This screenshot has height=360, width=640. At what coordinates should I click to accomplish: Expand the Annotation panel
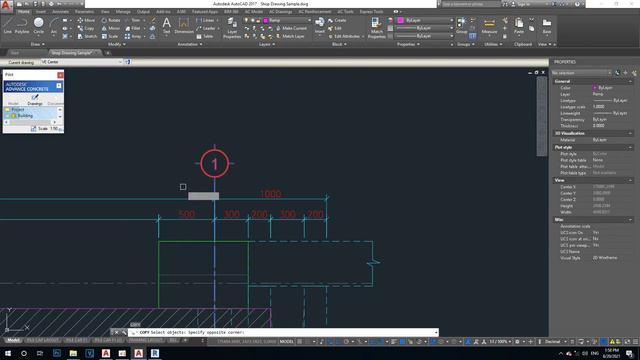[x=190, y=44]
